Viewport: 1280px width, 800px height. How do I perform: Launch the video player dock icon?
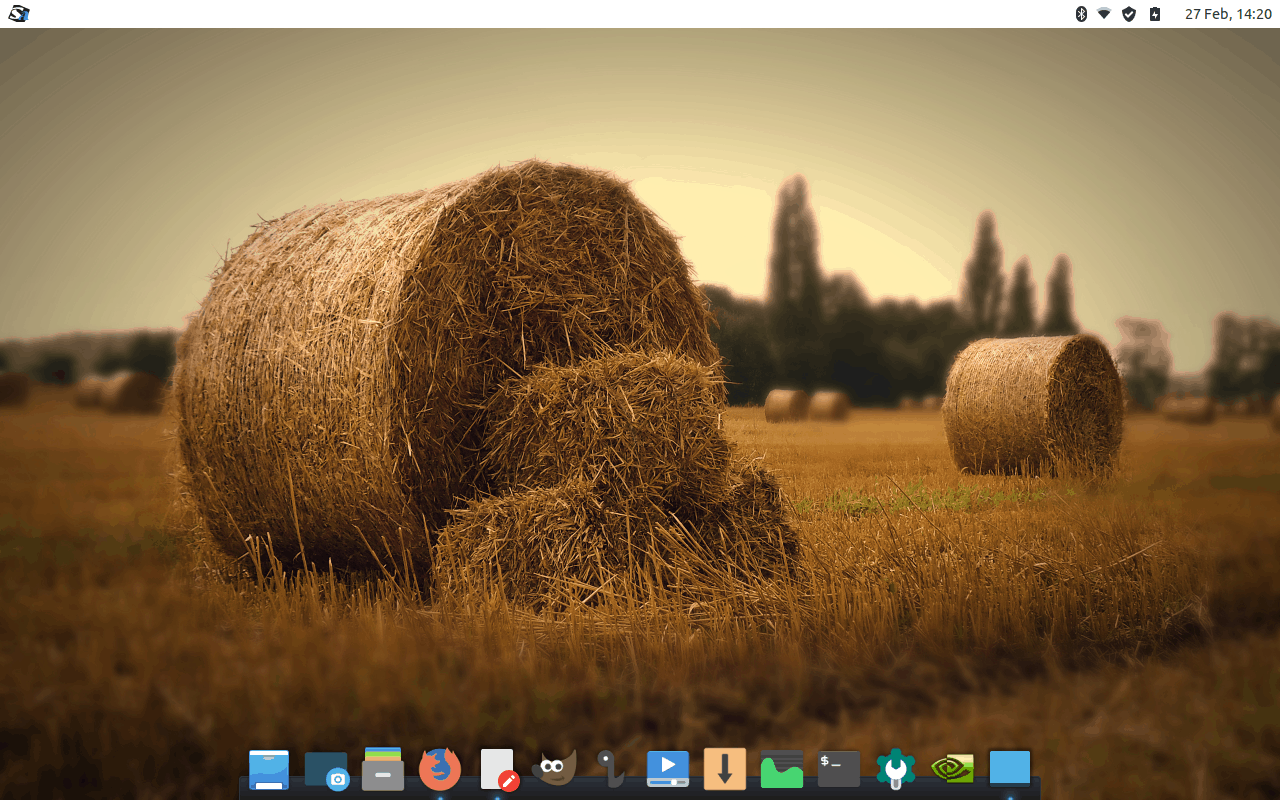pyautogui.click(x=667, y=769)
